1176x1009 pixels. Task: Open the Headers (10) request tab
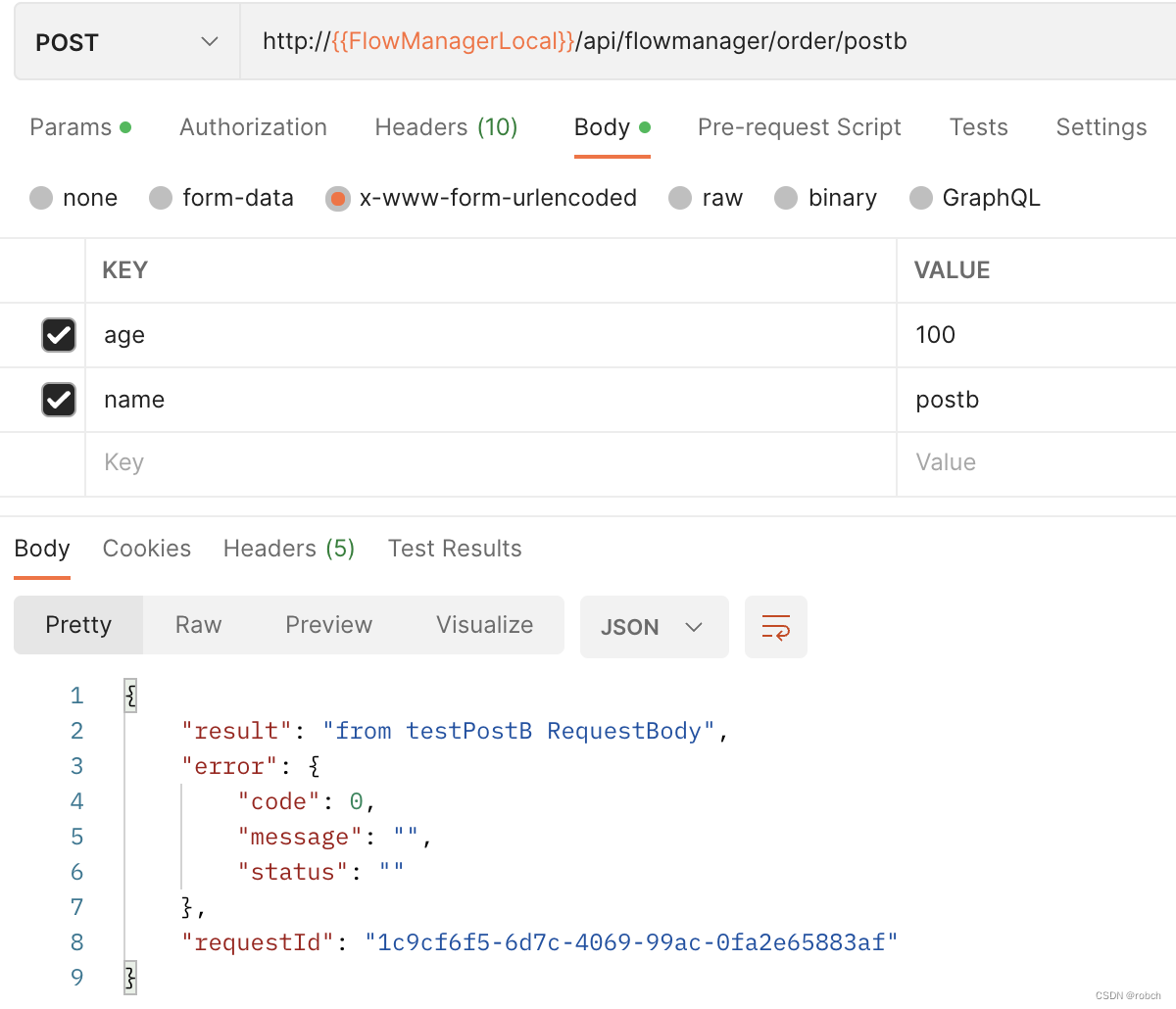coord(446,126)
